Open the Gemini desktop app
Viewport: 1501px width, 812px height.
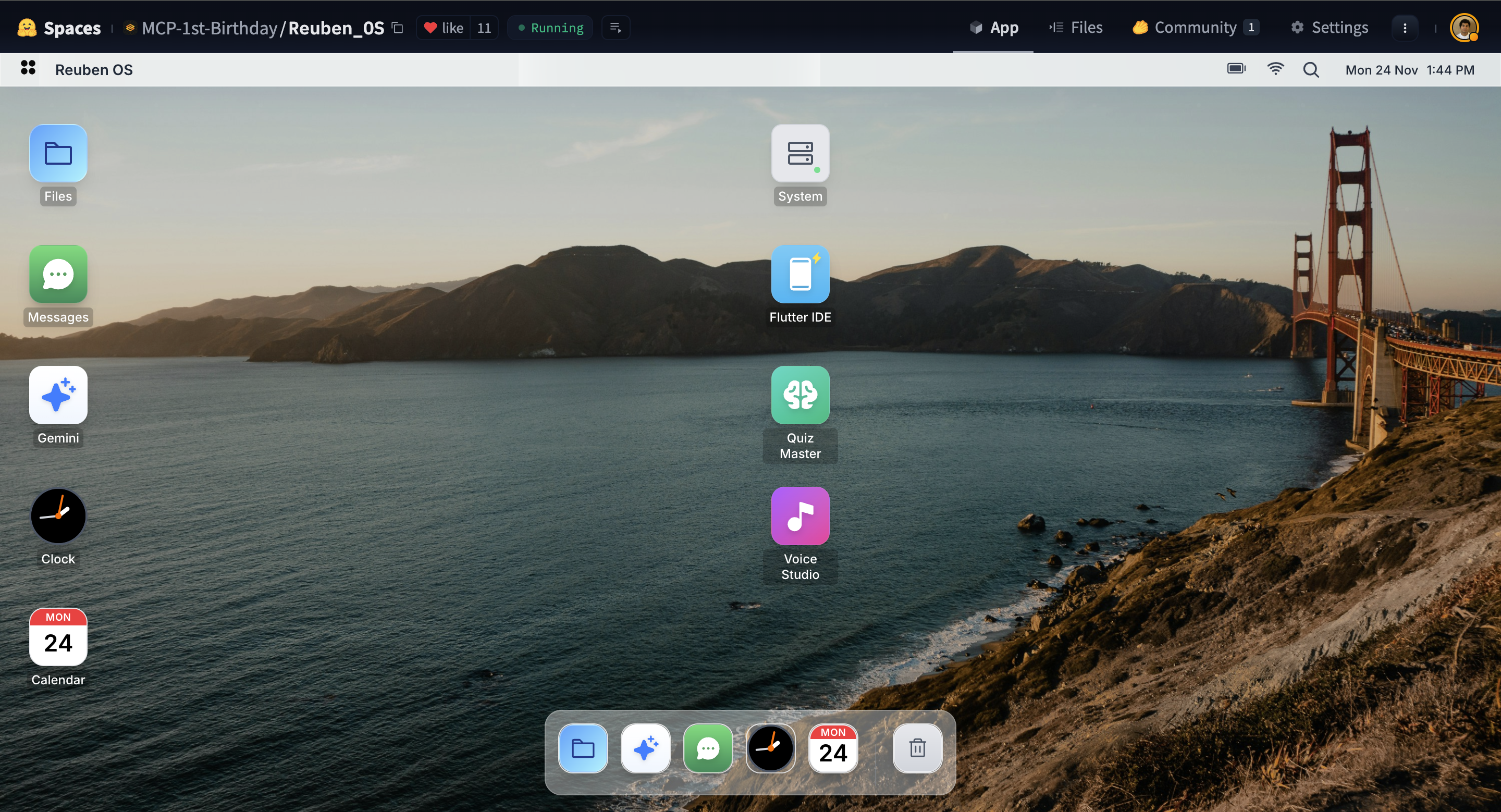tap(58, 396)
